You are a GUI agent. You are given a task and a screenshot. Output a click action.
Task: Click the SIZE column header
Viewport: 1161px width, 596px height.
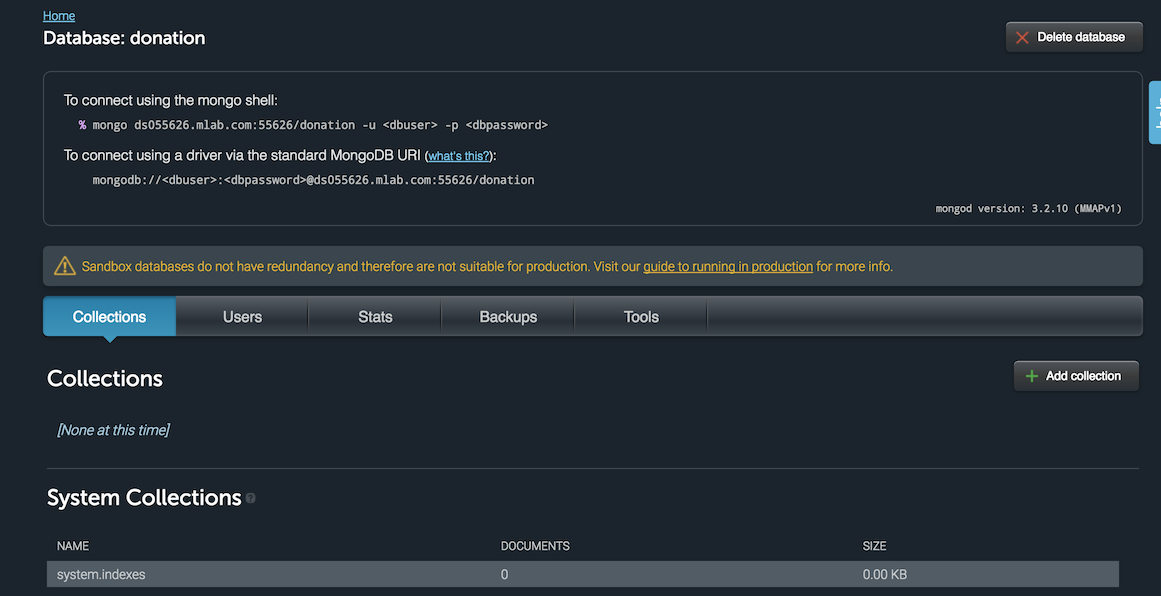click(874, 546)
